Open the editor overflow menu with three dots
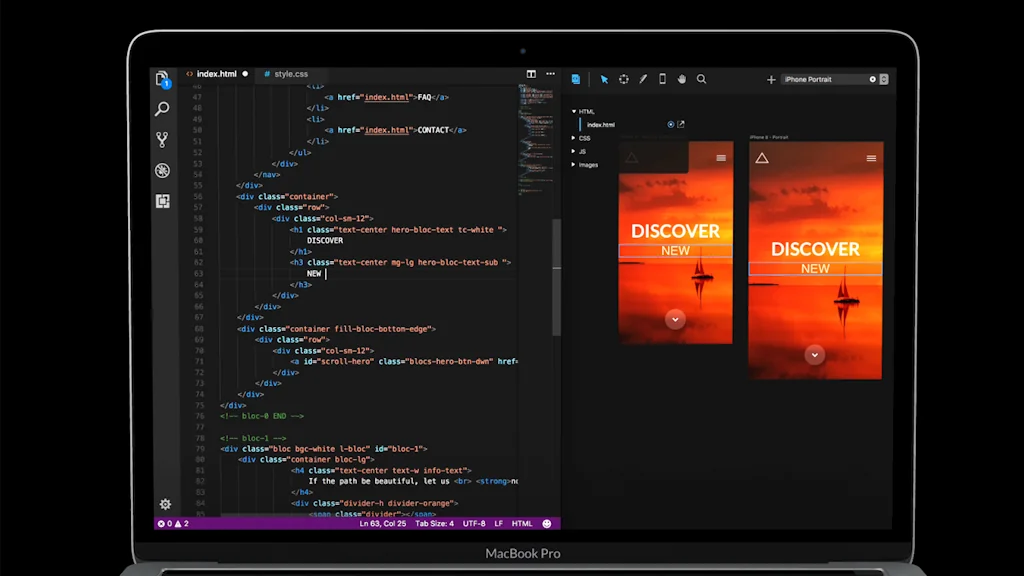 click(550, 73)
